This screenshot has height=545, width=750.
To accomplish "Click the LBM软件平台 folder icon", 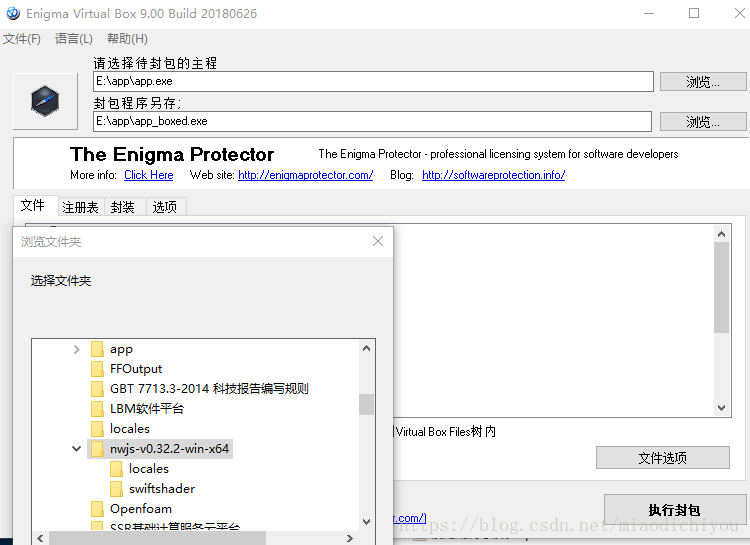I will [x=97, y=409].
